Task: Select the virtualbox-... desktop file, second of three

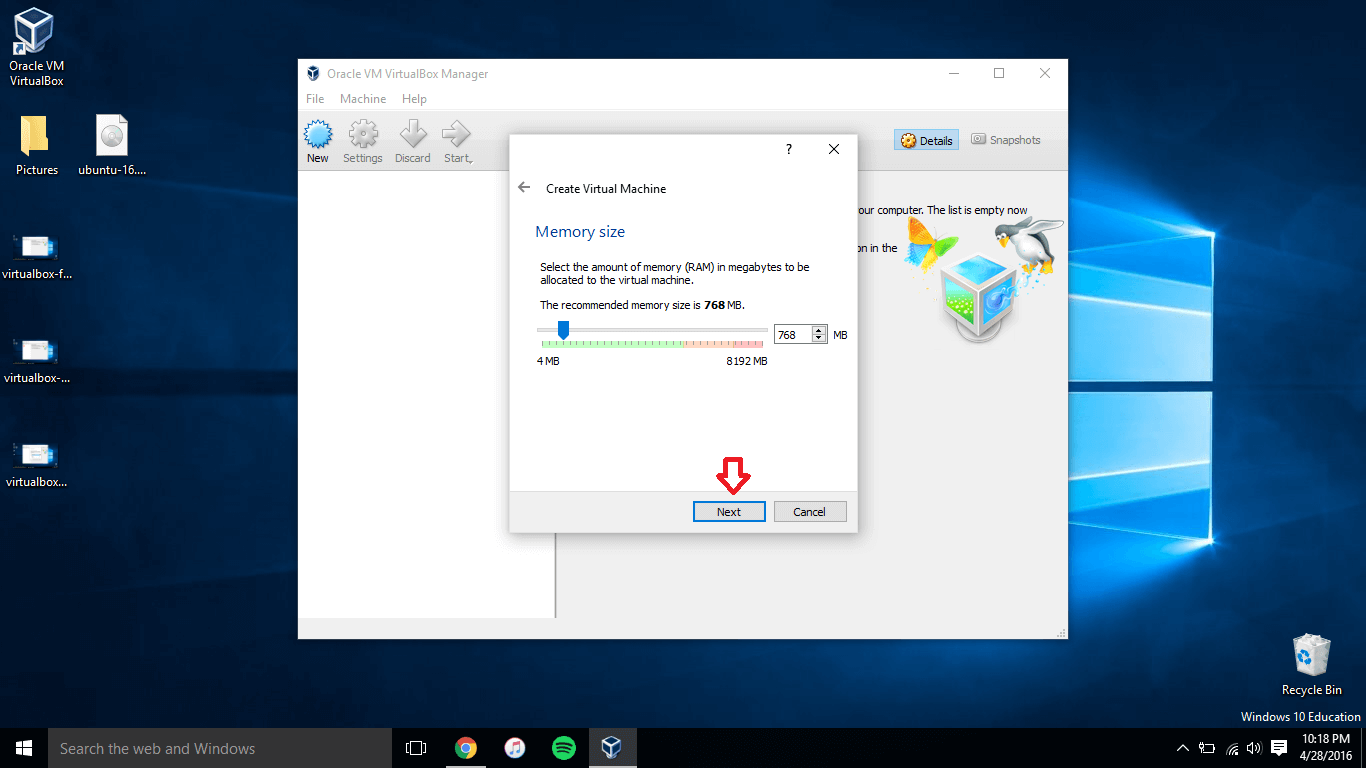Action: (37, 360)
